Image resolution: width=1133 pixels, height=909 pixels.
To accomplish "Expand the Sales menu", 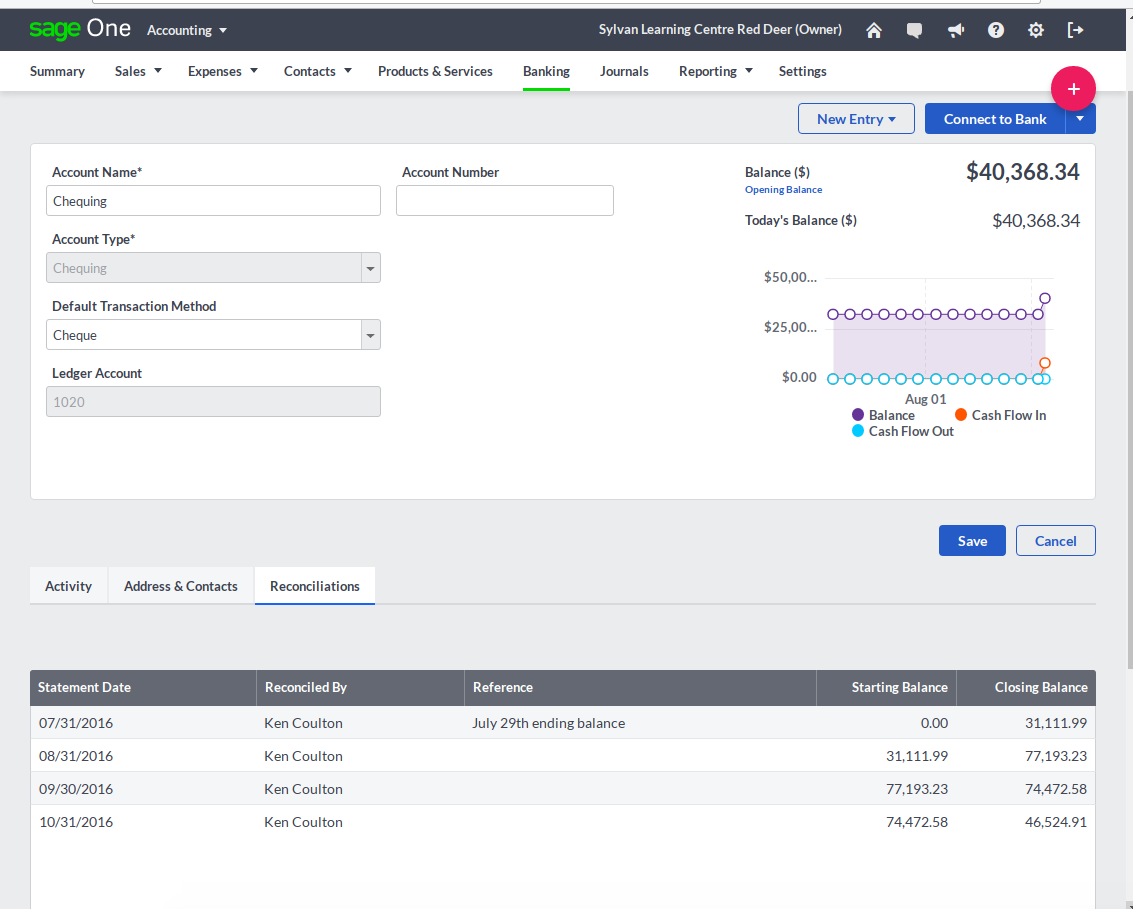I will click(138, 71).
